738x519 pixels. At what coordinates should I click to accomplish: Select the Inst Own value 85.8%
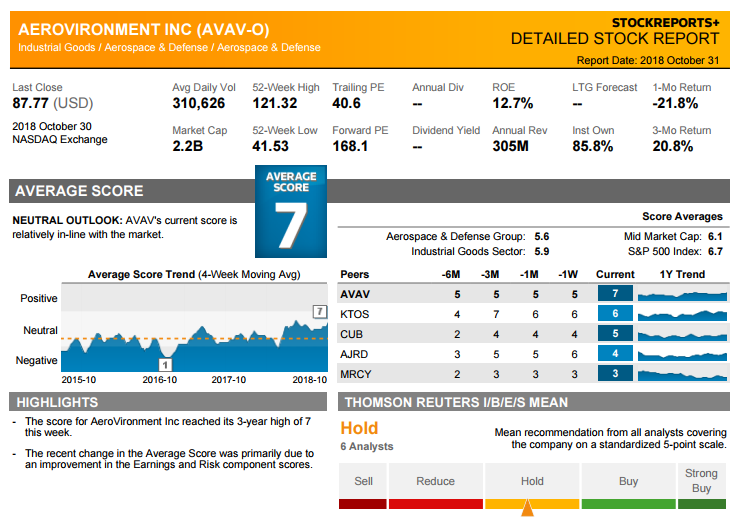[593, 146]
